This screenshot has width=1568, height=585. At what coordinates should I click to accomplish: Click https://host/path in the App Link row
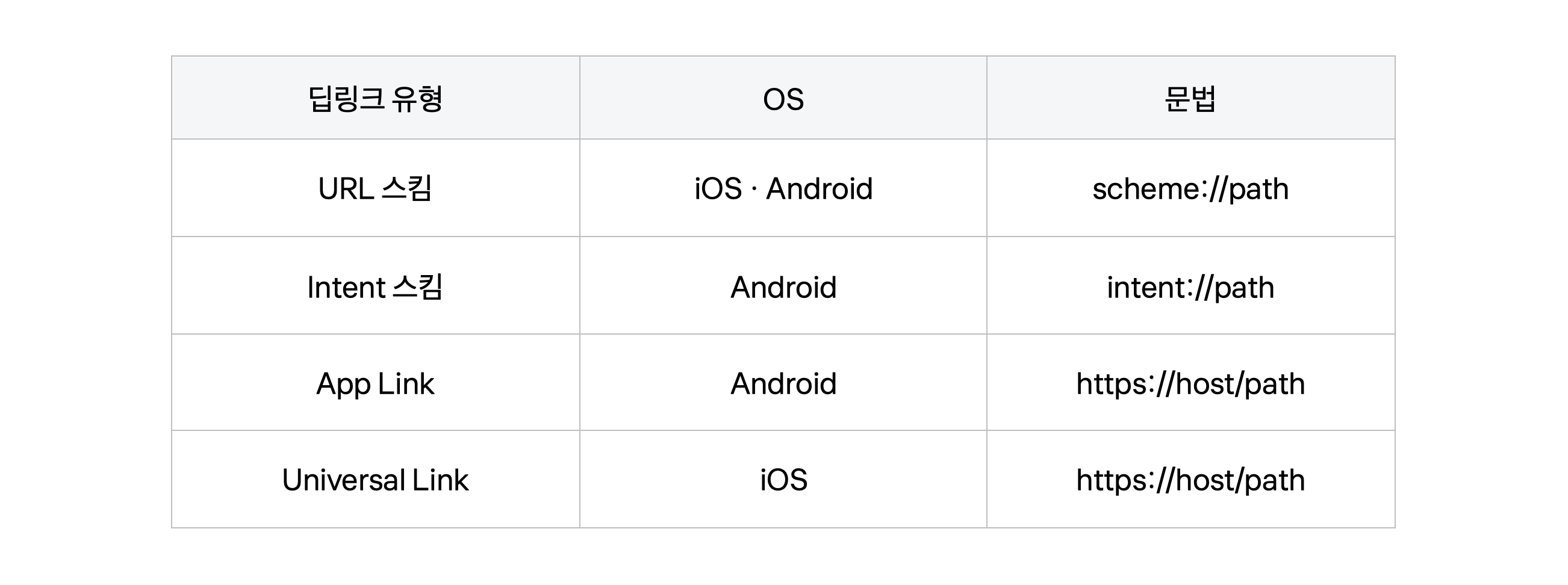point(1190,385)
